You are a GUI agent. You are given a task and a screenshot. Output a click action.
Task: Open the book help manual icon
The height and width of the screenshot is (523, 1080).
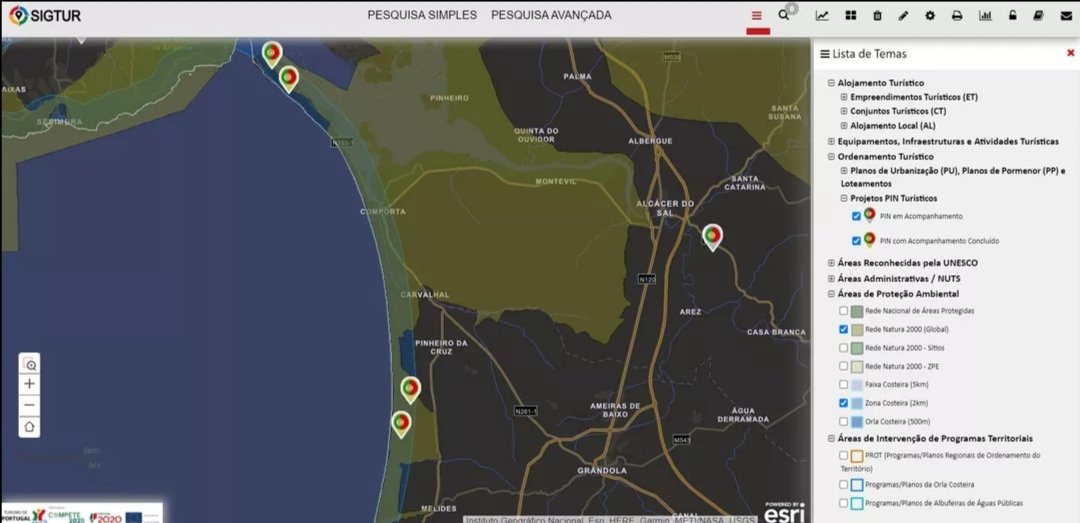pos(1039,16)
